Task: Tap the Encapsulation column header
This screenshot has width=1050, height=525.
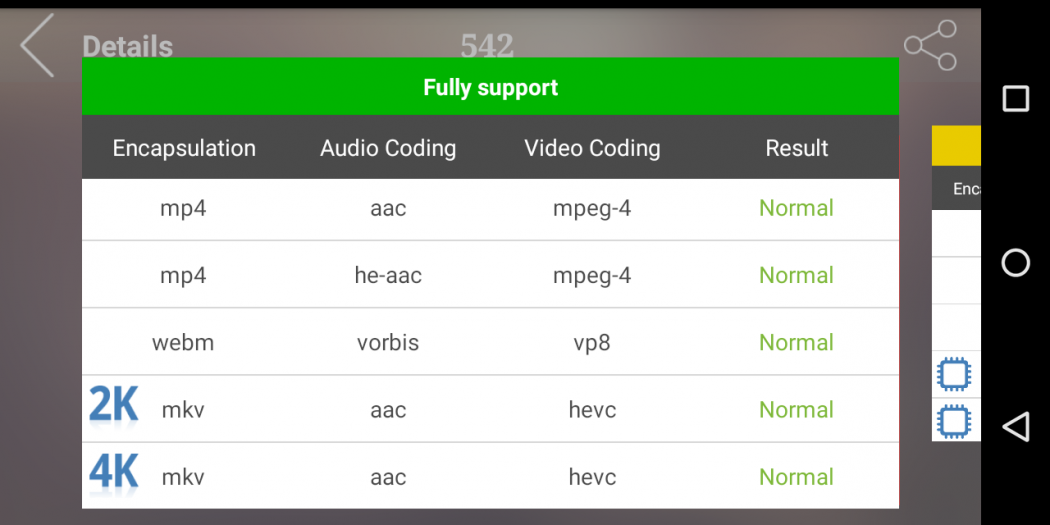Action: pyautogui.click(x=184, y=148)
